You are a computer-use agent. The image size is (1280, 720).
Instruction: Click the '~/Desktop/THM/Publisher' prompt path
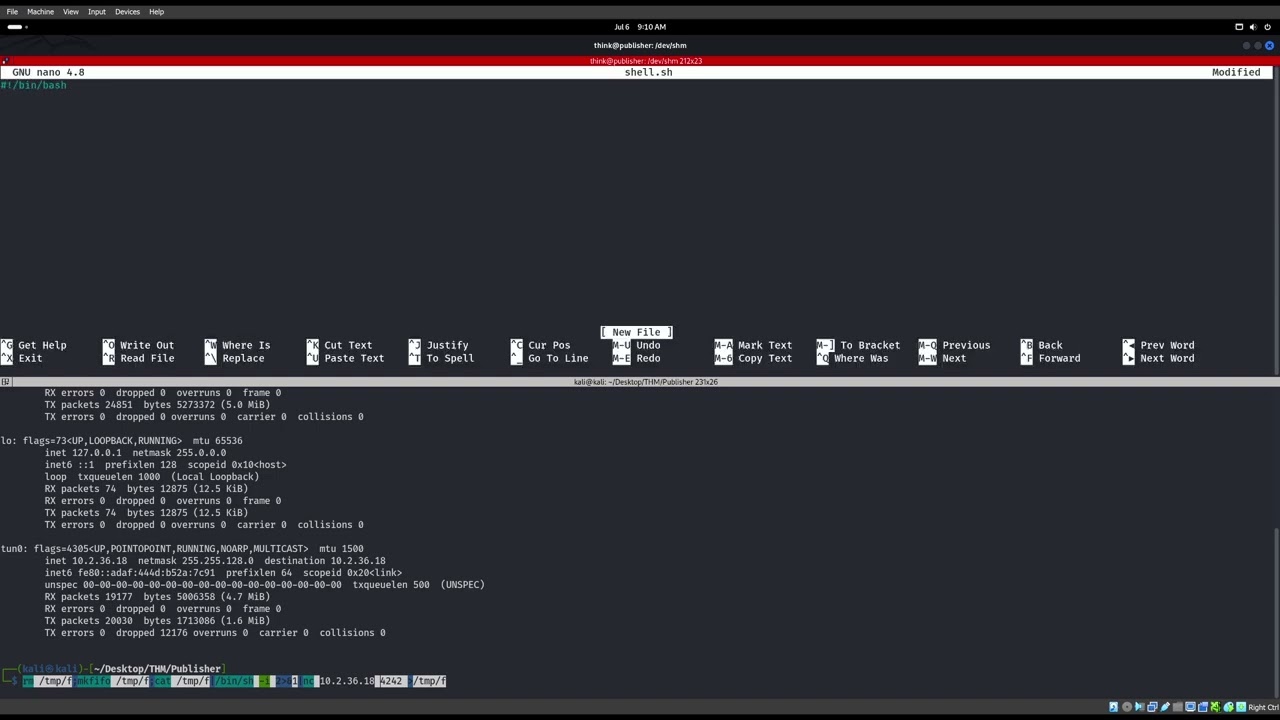[157, 669]
